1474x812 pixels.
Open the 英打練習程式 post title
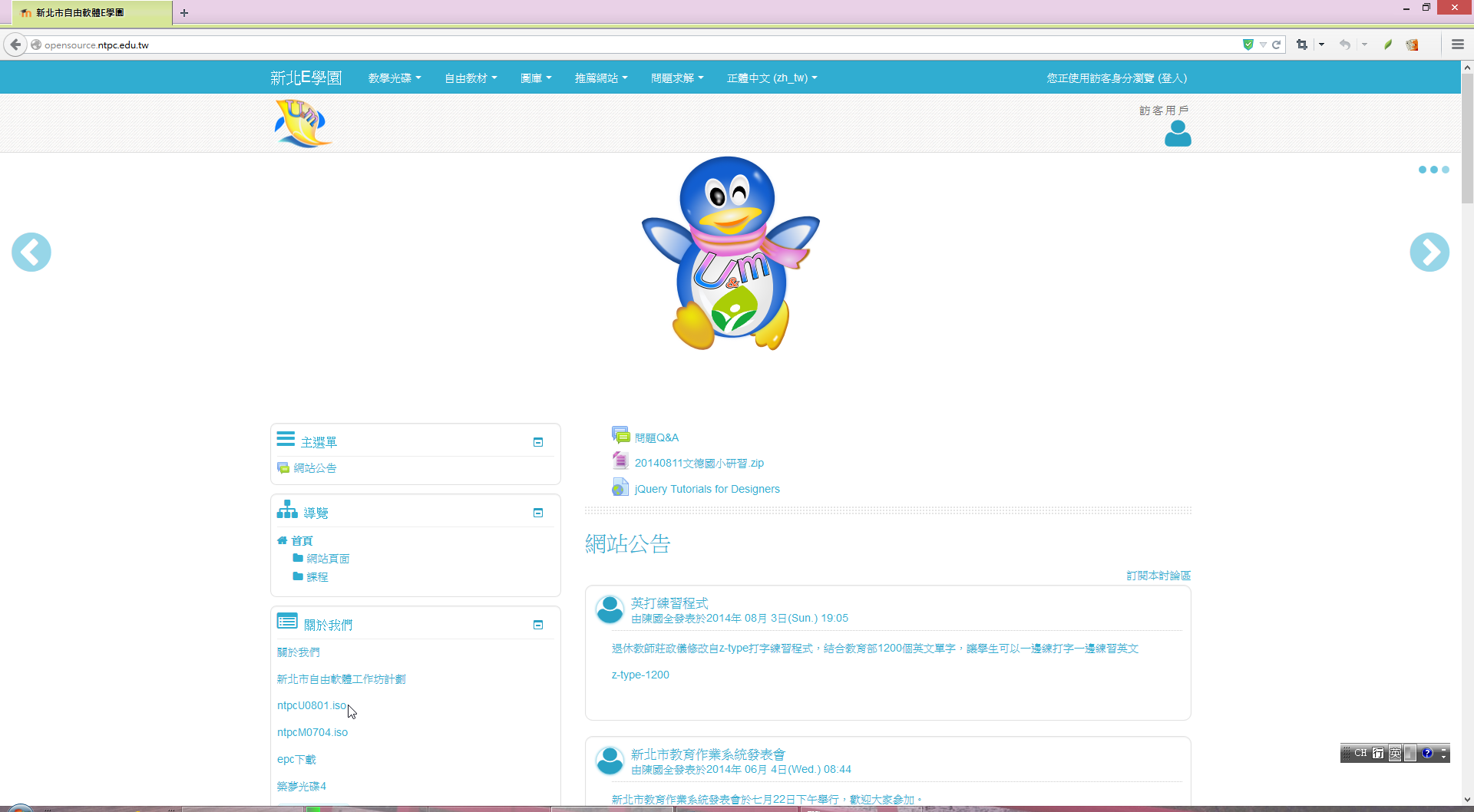(x=669, y=603)
